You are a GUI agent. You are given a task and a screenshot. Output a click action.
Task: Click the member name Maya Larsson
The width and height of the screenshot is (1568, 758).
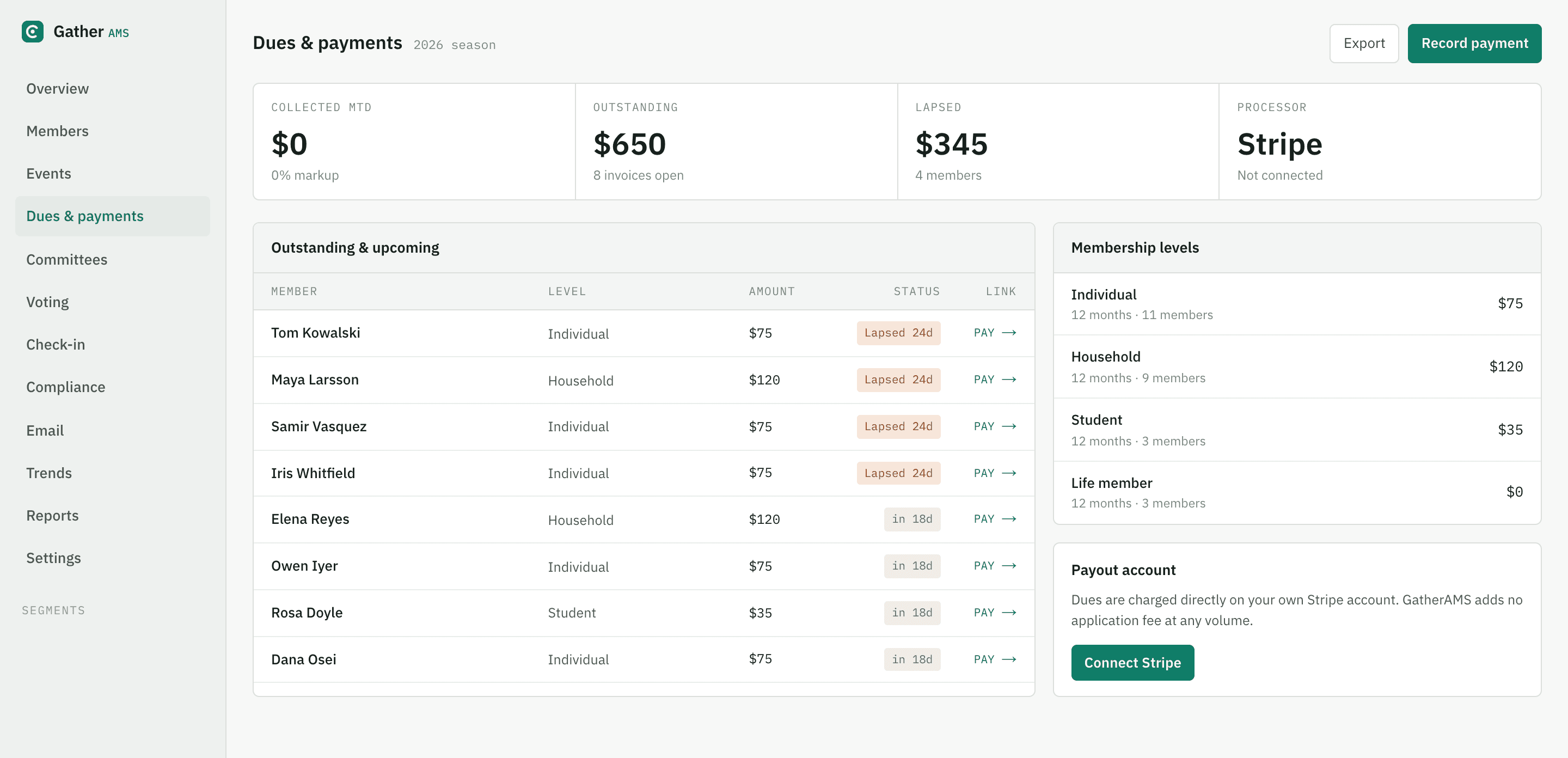click(x=315, y=380)
